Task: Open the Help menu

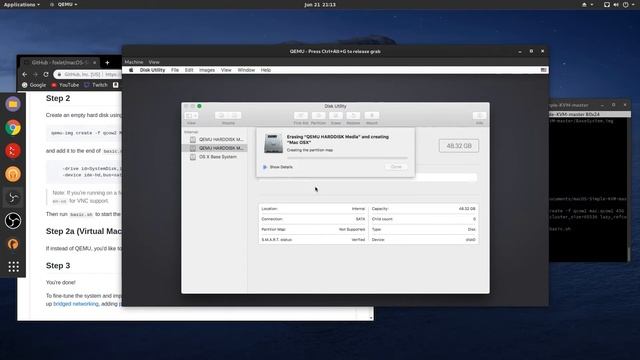Action: (x=266, y=70)
